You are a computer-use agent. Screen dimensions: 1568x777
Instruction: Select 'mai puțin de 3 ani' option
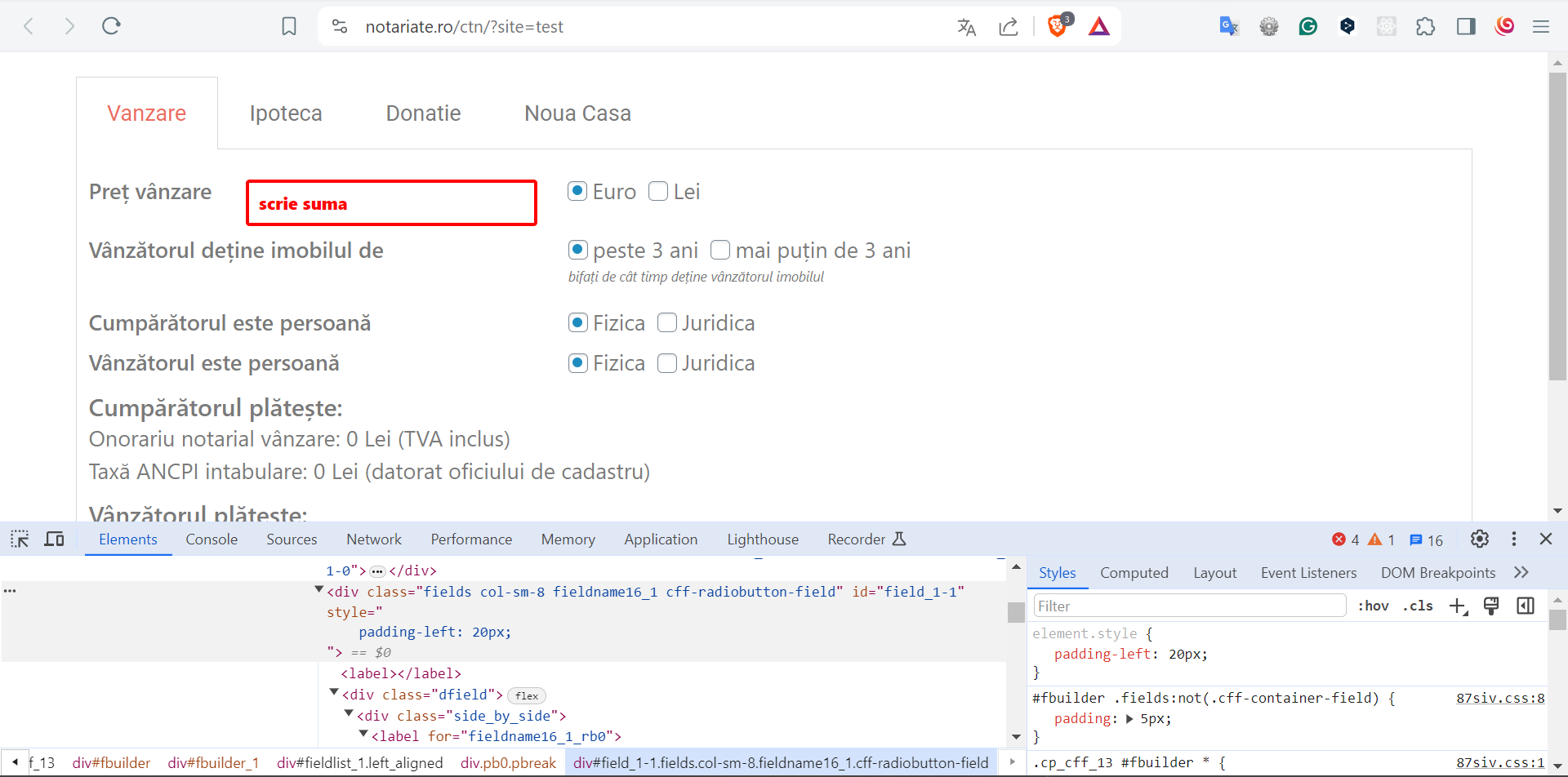coord(720,250)
